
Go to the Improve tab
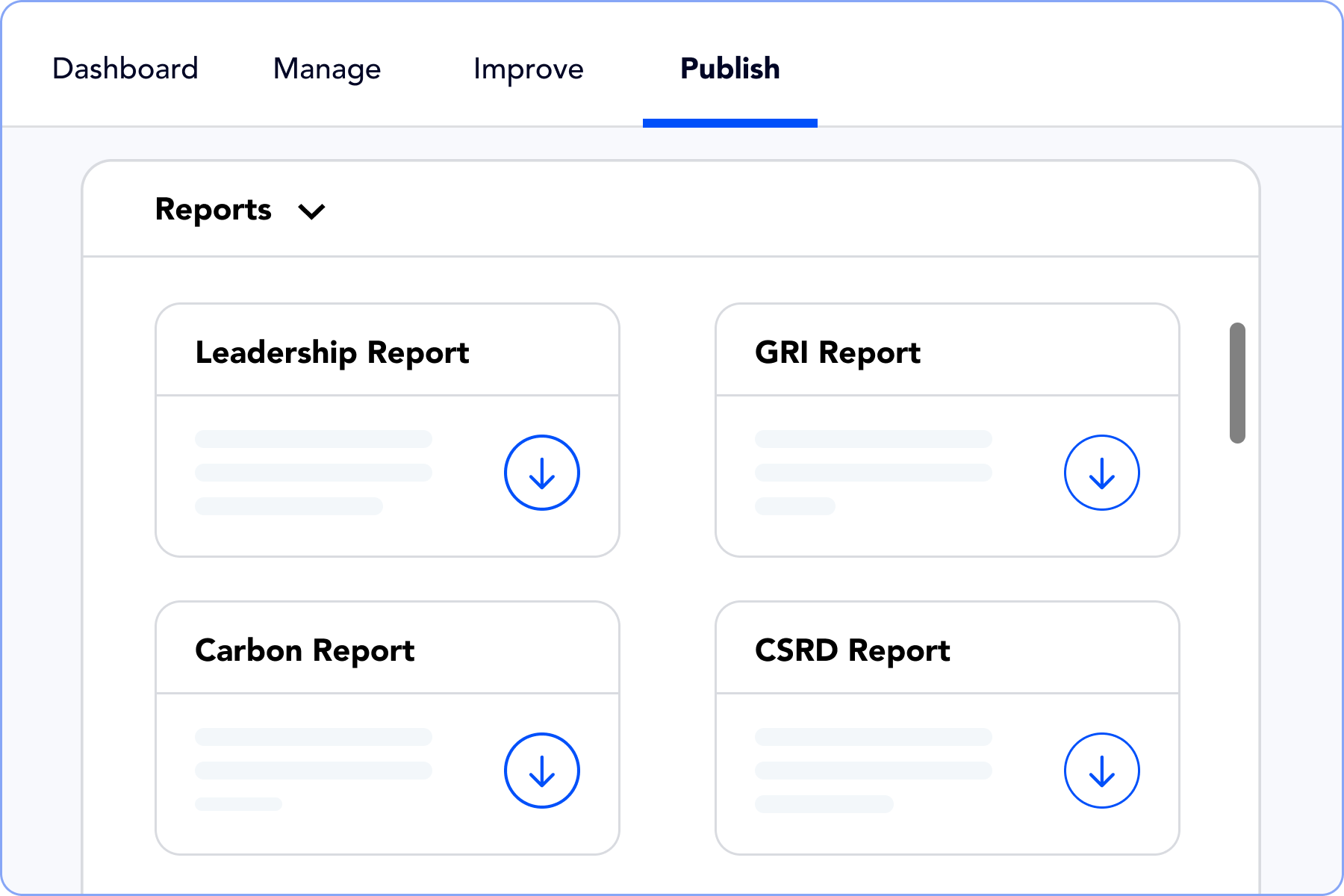[528, 69]
